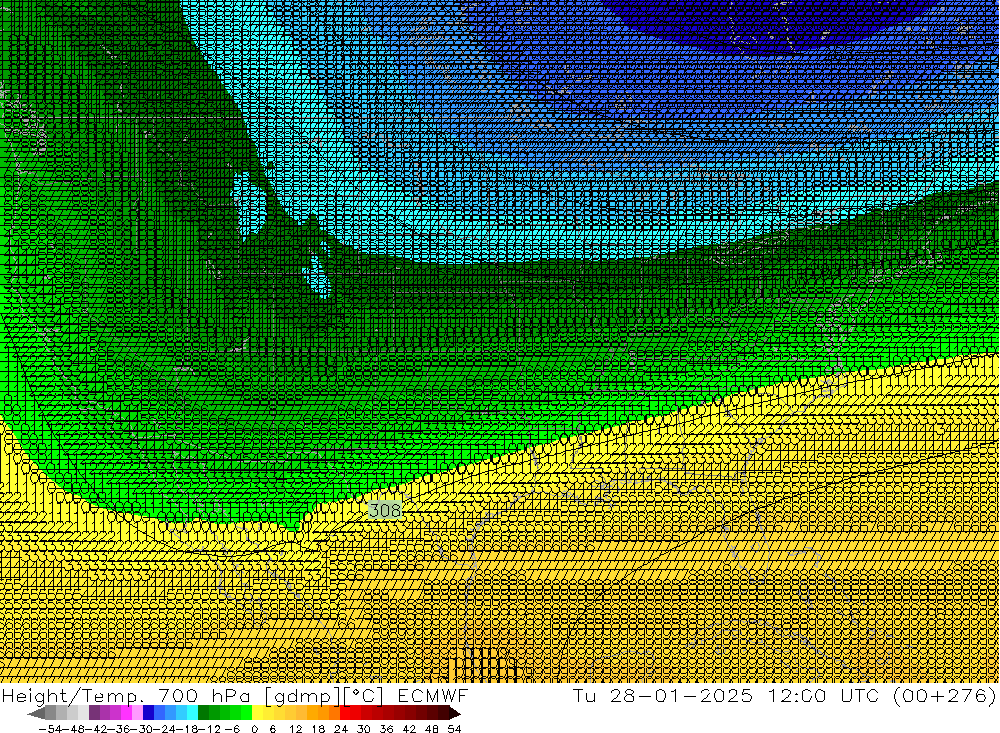Viewport: 1000px width, 733px height.
Task: Click the 'Tu 28-01-2025' date text
Action: point(663,695)
